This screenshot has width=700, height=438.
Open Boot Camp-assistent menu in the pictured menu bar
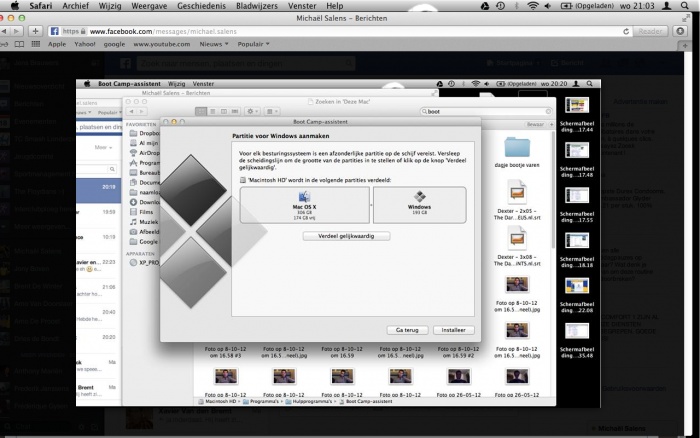click(129, 83)
